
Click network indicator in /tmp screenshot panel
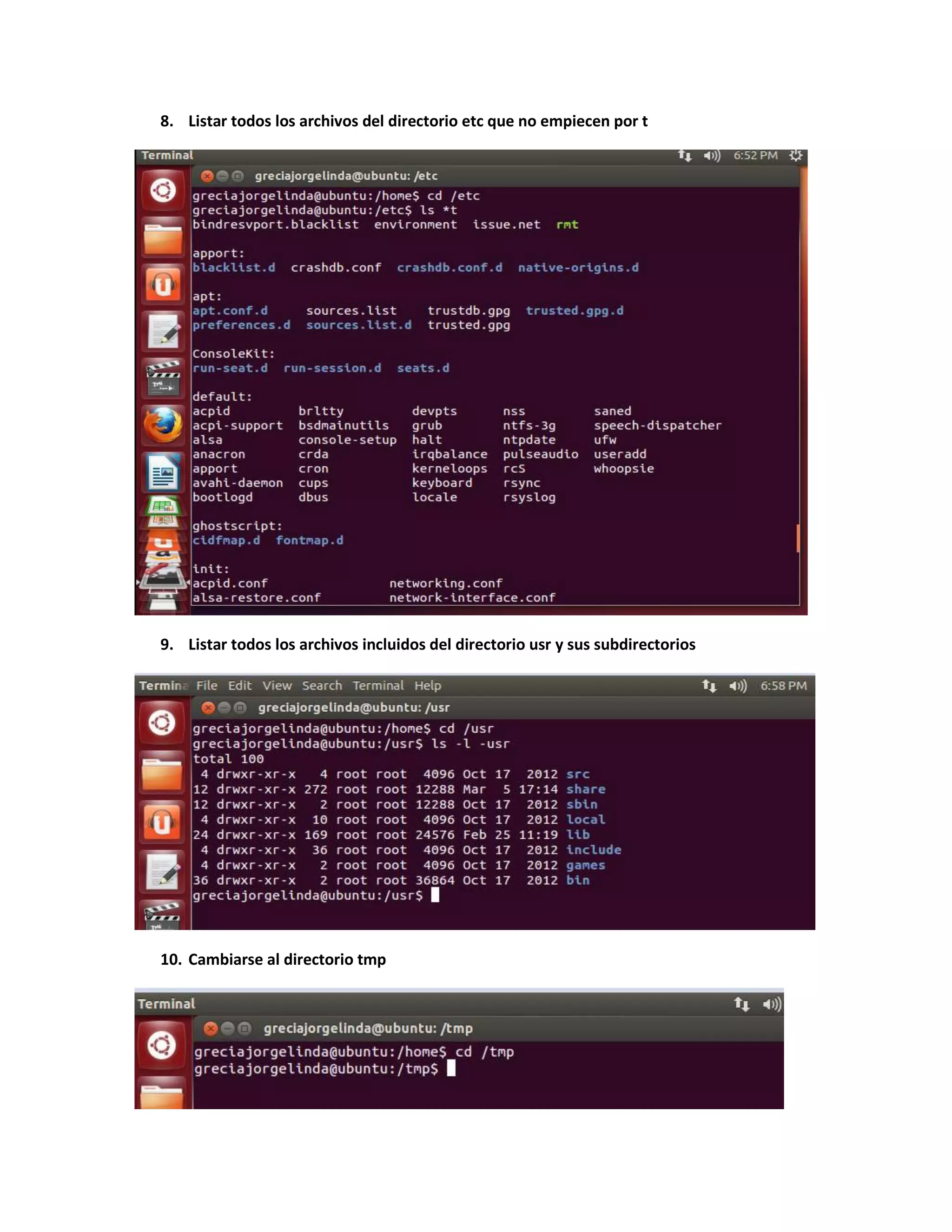coord(741,1004)
